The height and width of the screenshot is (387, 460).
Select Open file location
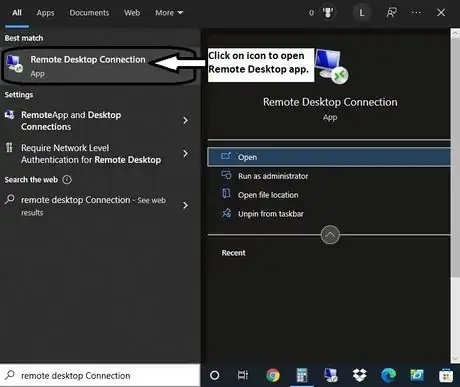(329, 195)
